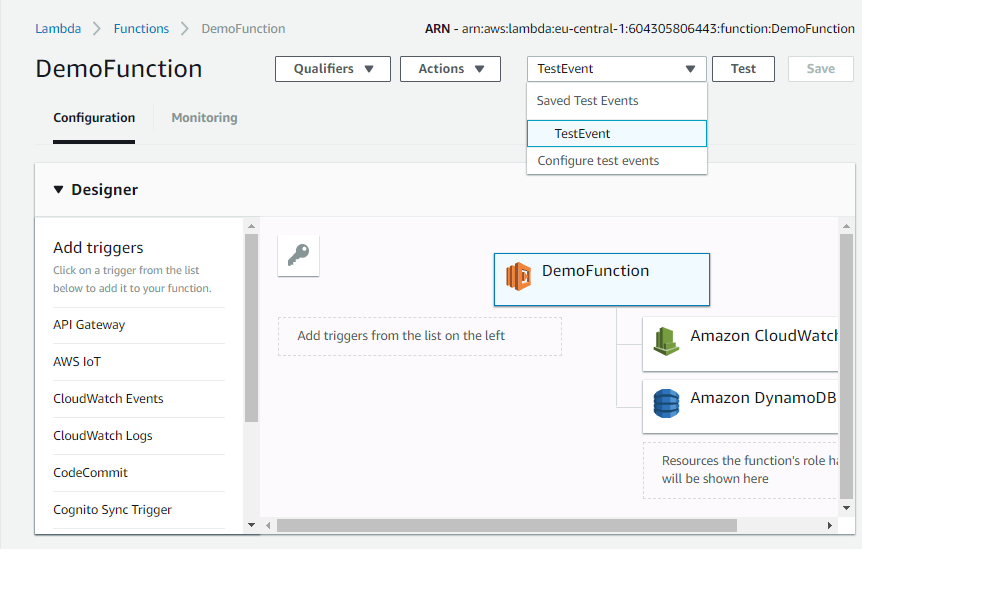Click trigger list scroll down arrow
This screenshot has width=993, height=608.
[x=251, y=525]
